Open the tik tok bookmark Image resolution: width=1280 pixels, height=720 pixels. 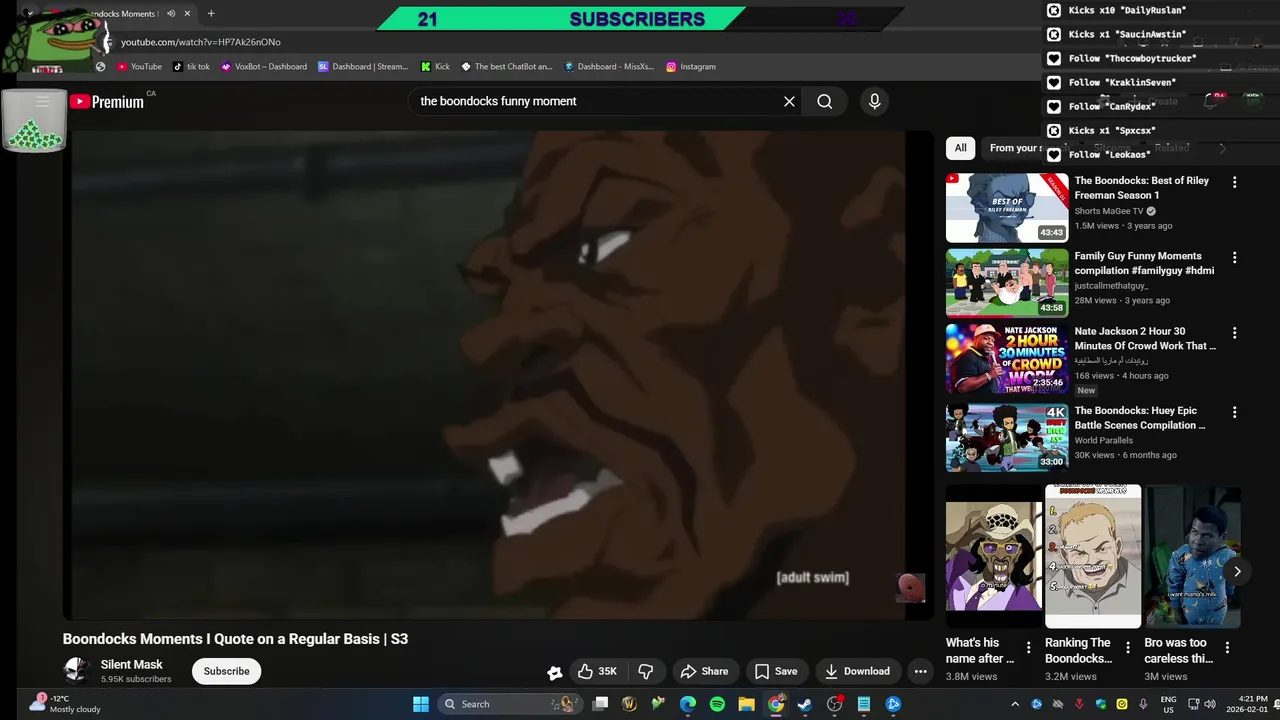tap(191, 66)
